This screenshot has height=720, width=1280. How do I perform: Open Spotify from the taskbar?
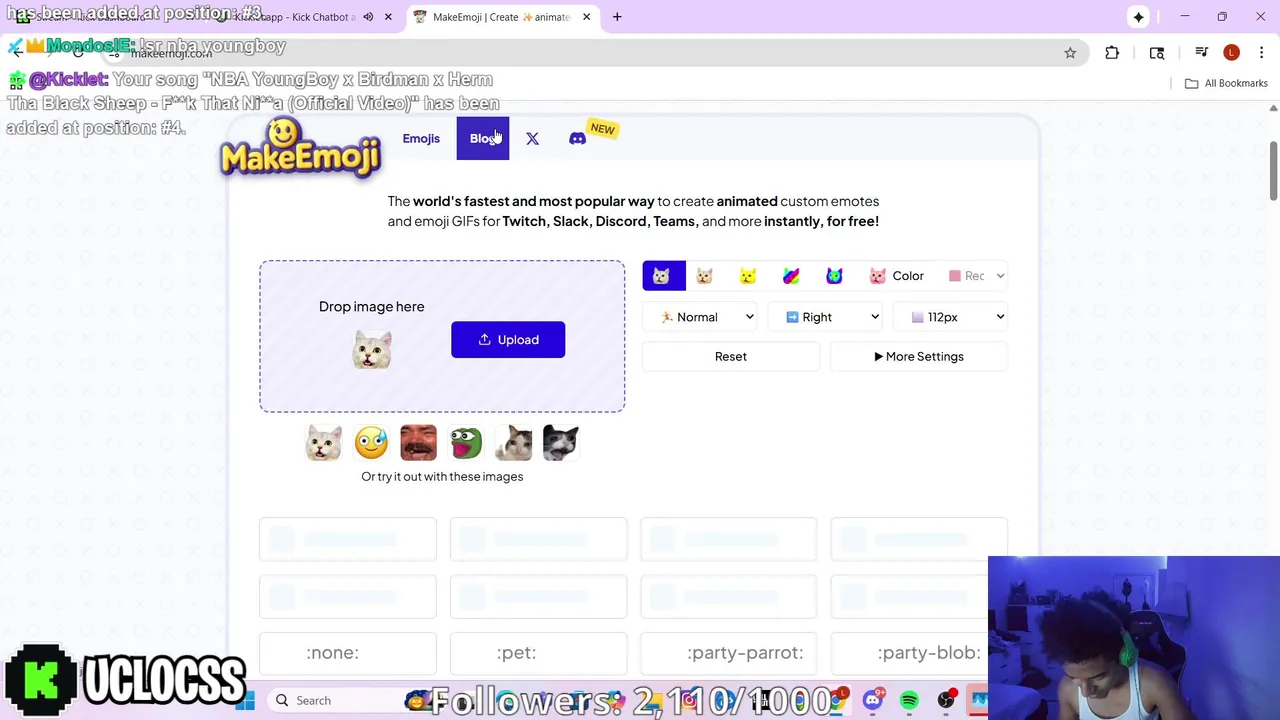pos(909,701)
